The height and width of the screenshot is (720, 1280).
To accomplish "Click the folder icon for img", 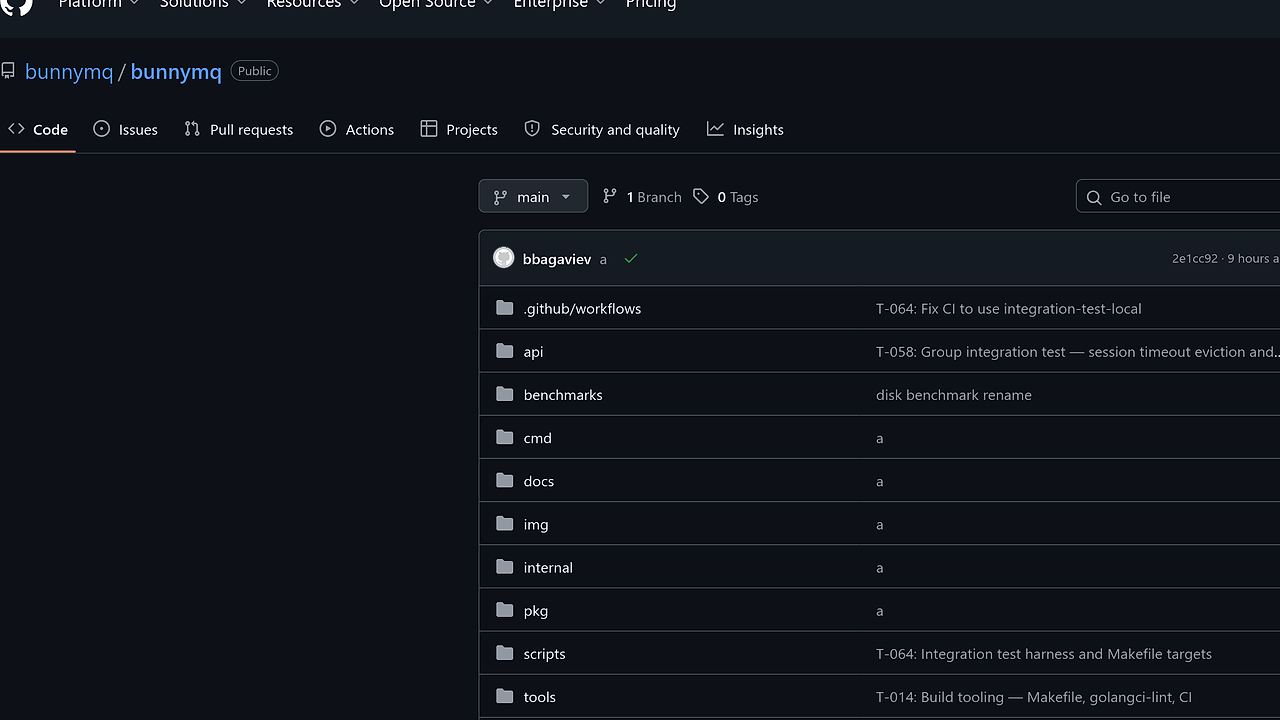I will (x=505, y=523).
